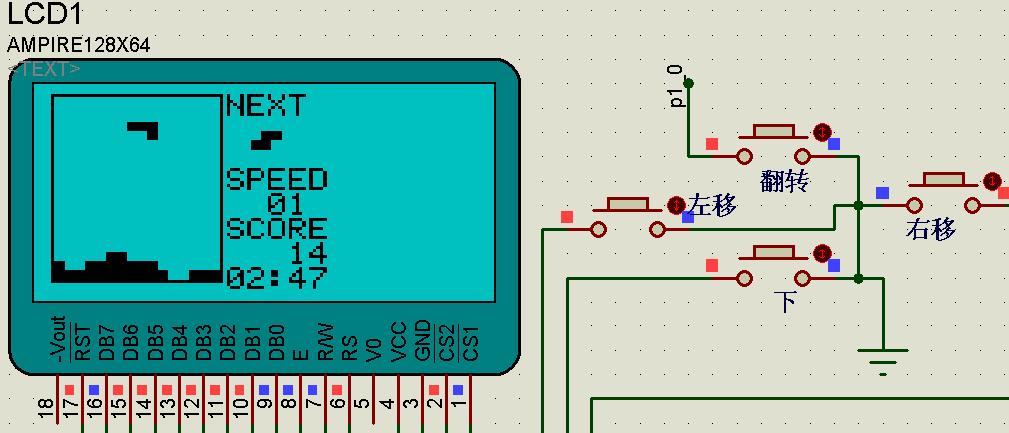Toggle the red latch icon of the 左移 button
Screen dimensions: 1009x433
point(676,205)
